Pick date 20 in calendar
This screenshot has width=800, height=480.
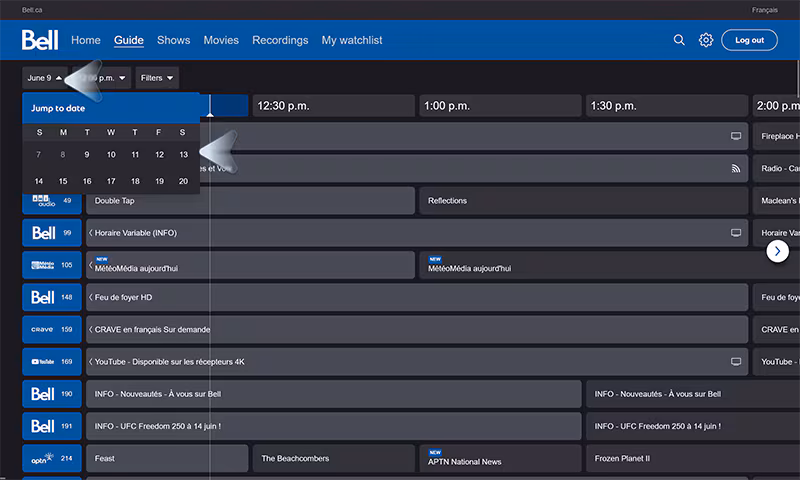(183, 181)
